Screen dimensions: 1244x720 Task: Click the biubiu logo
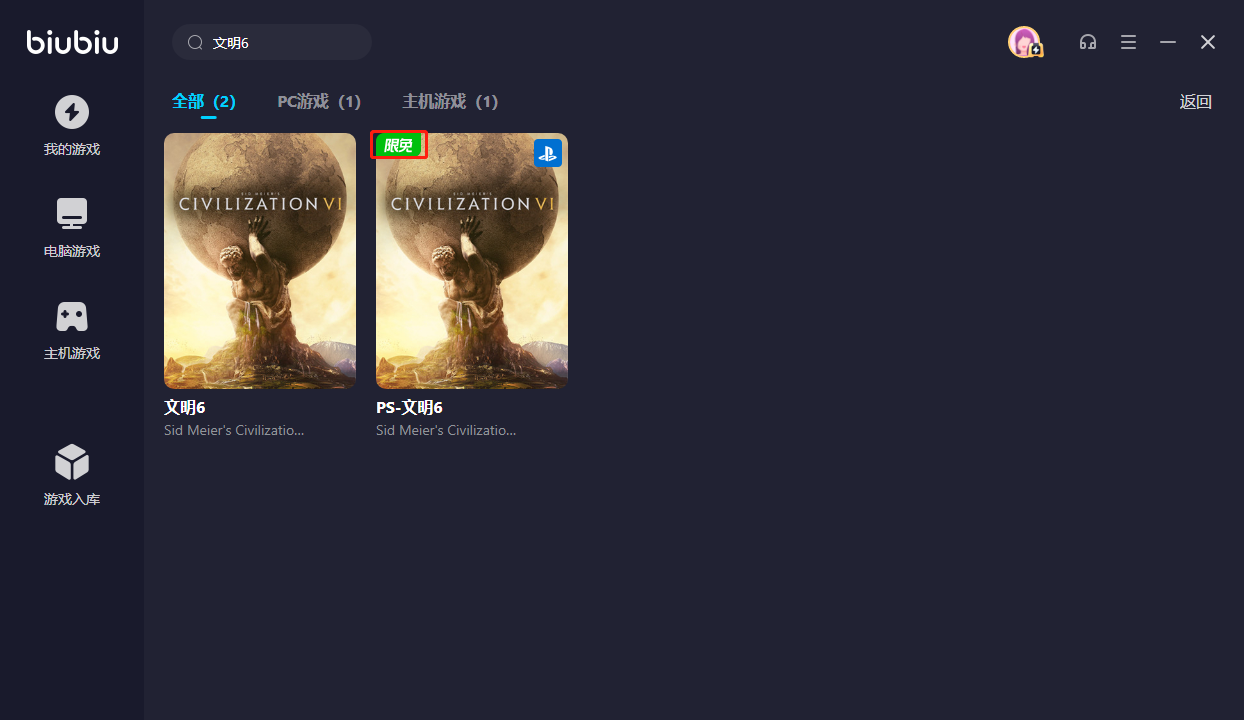[72, 42]
